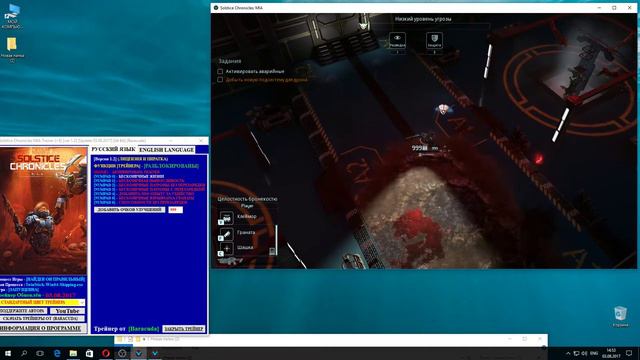Open the Windows Start menu
Image resolution: width=640 pixels, height=360 pixels.
click(8, 353)
